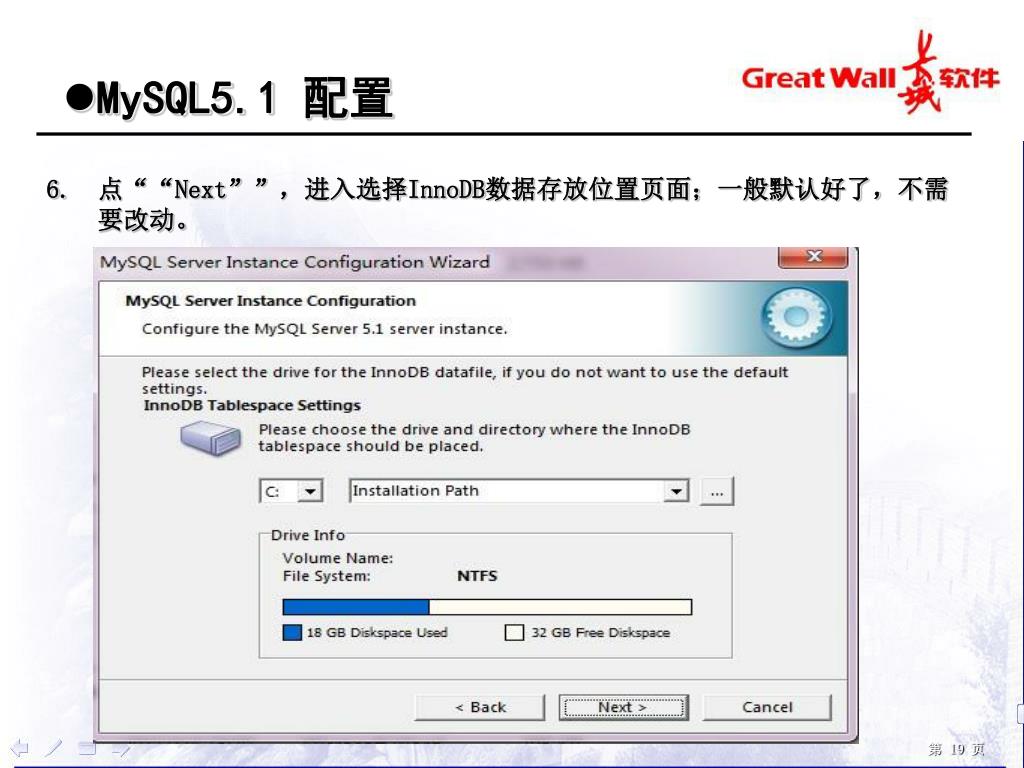Click the hard drive icon
This screenshot has height=768, width=1024.
click(211, 437)
